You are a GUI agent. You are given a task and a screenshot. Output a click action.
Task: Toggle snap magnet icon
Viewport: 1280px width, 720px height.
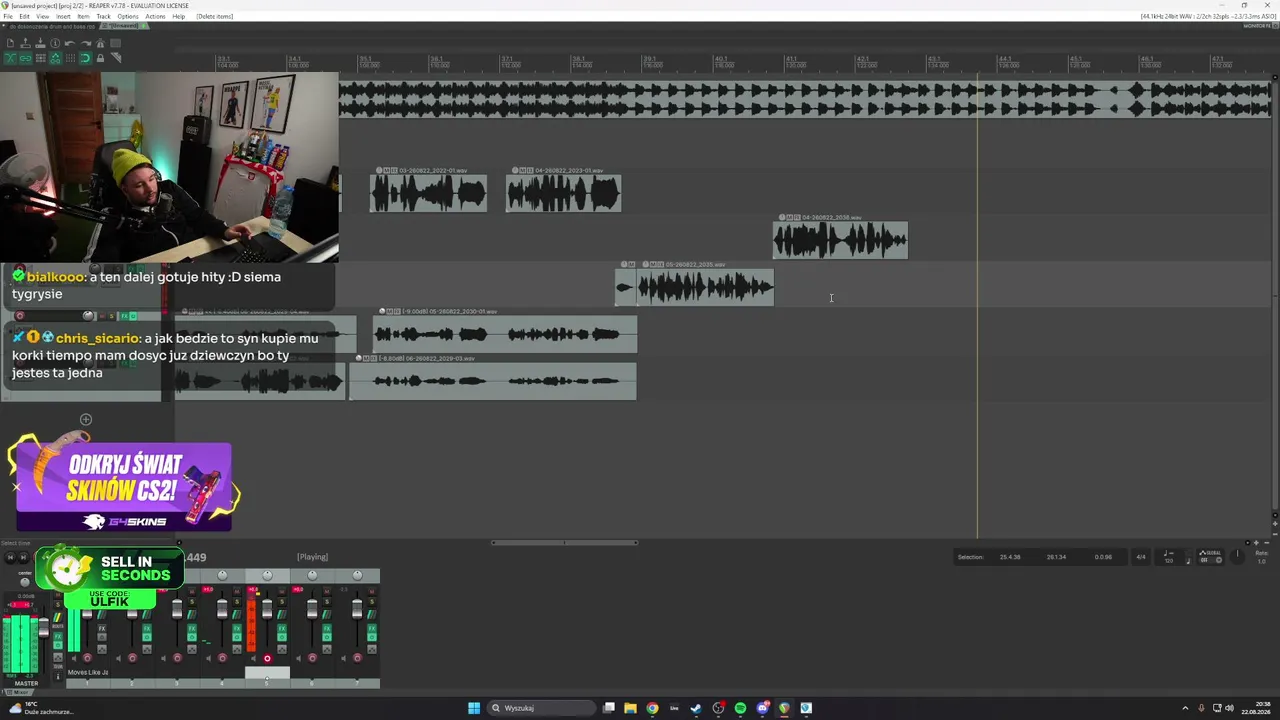[85, 58]
